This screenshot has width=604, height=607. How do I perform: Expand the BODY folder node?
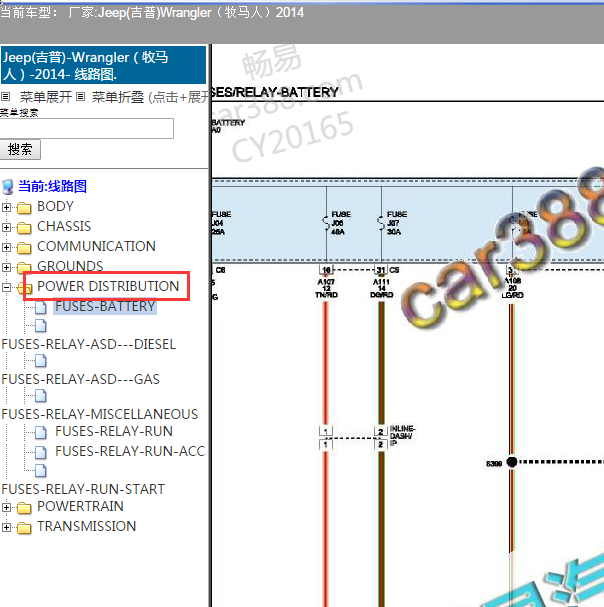pyautogui.click(x=6, y=207)
